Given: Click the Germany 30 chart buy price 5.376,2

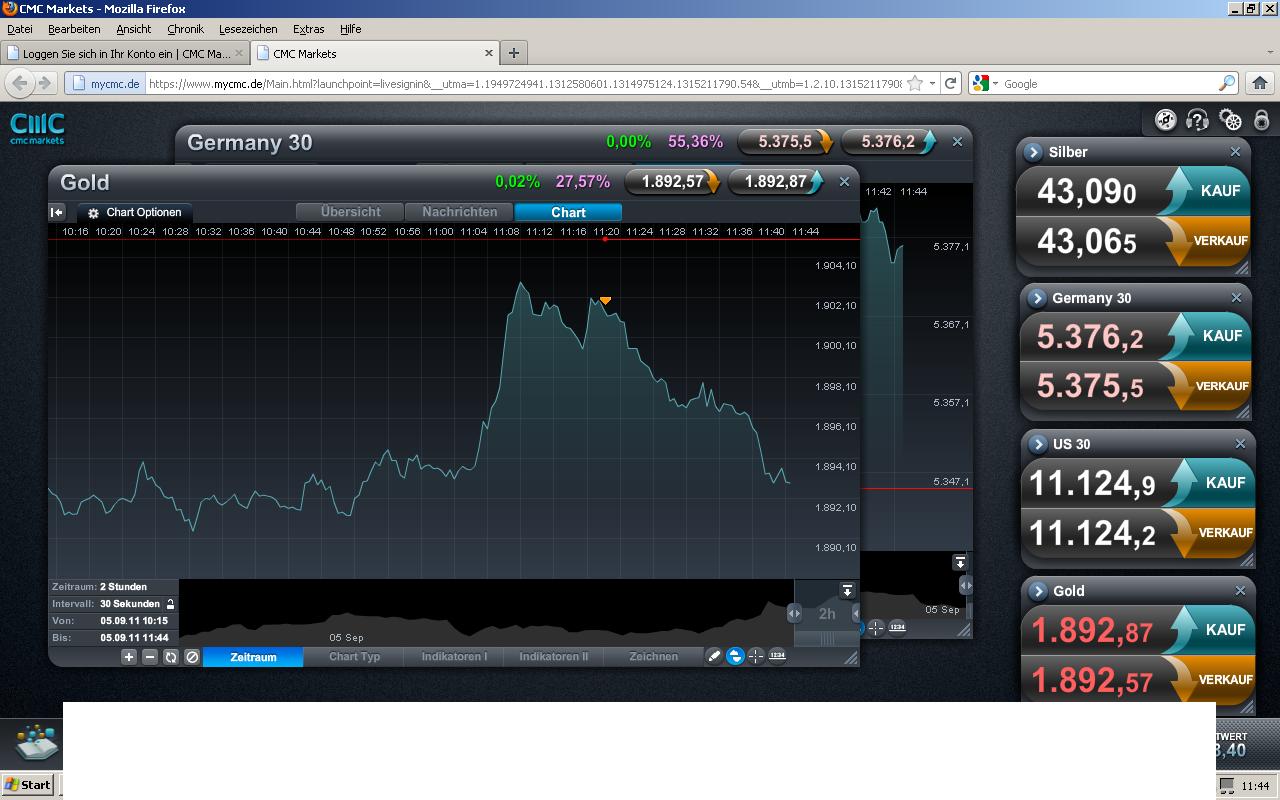Looking at the screenshot, I should [x=889, y=142].
